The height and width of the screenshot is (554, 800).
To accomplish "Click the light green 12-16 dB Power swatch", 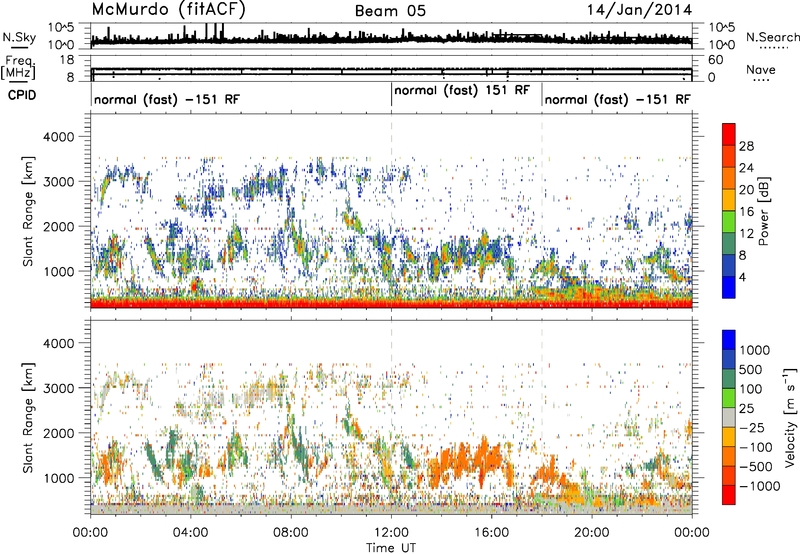I will click(729, 221).
